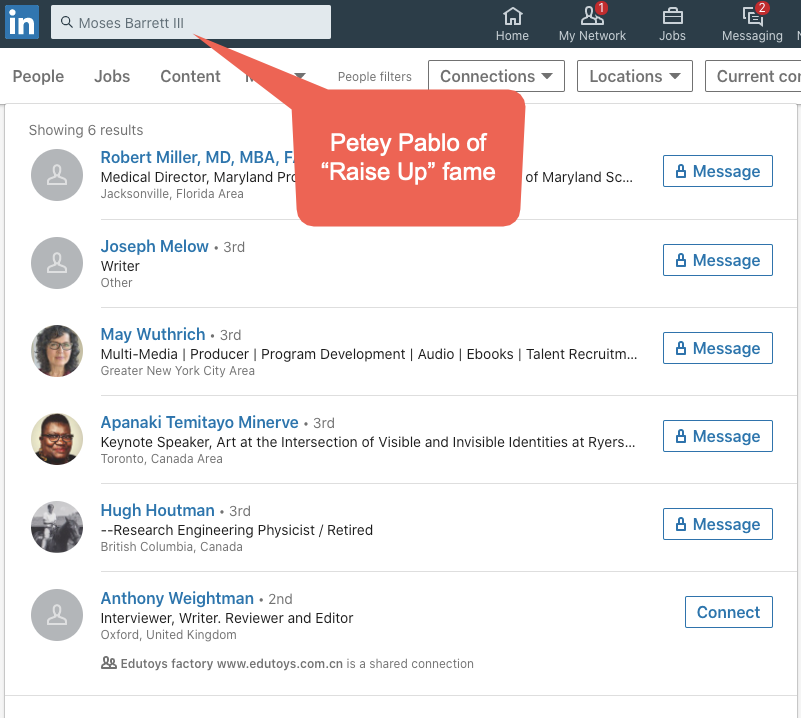Expand the Locations filter dropdown

coord(634,76)
